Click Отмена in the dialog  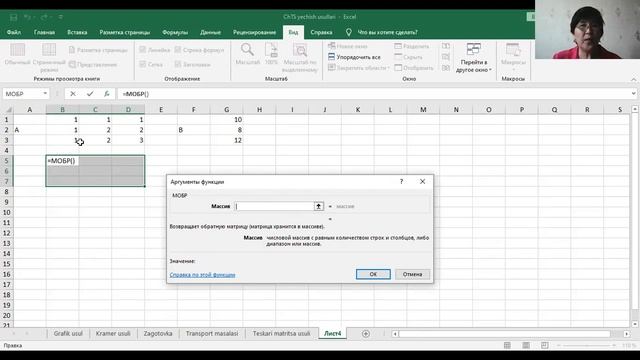[x=412, y=274]
